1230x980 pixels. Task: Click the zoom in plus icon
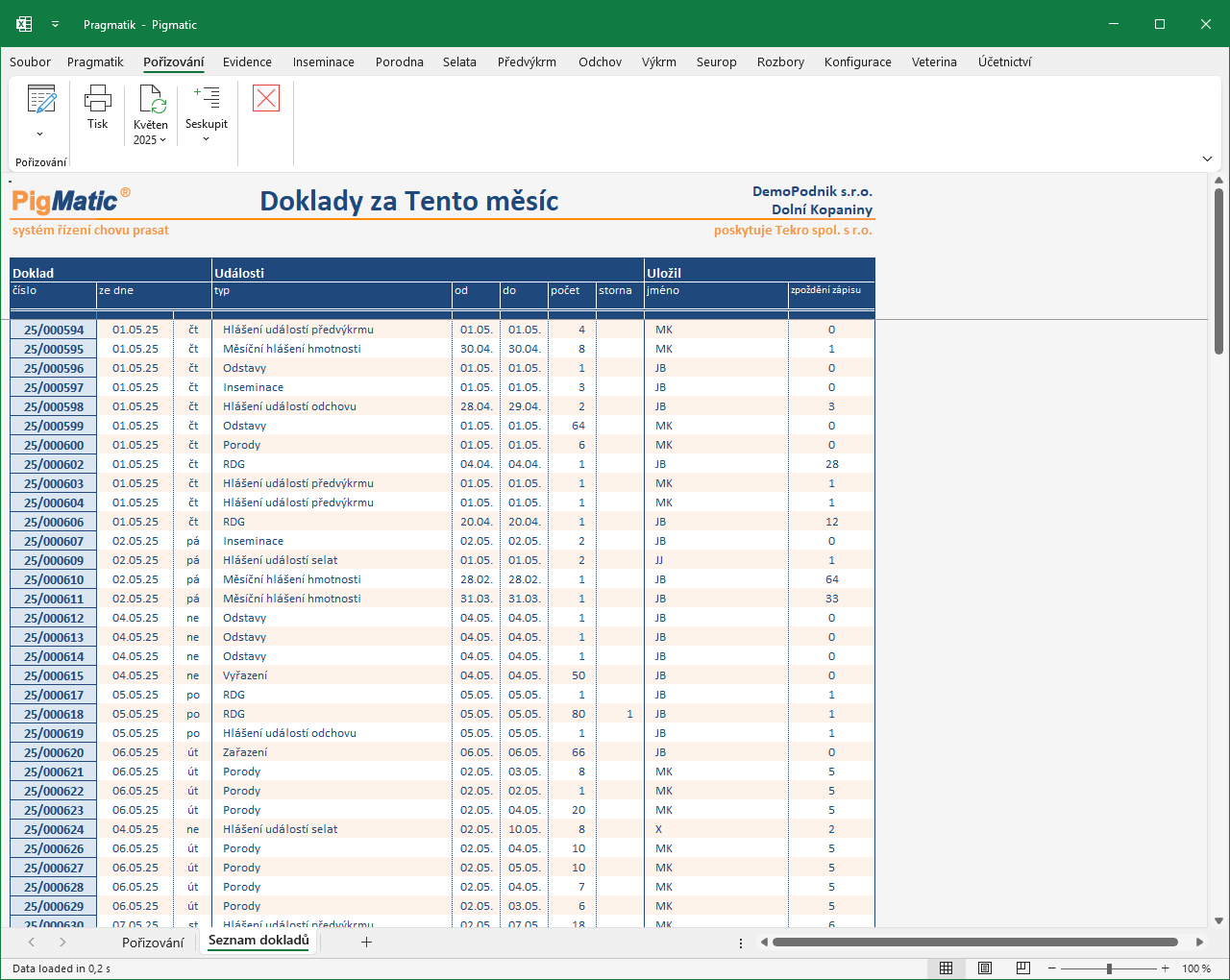(1166, 968)
